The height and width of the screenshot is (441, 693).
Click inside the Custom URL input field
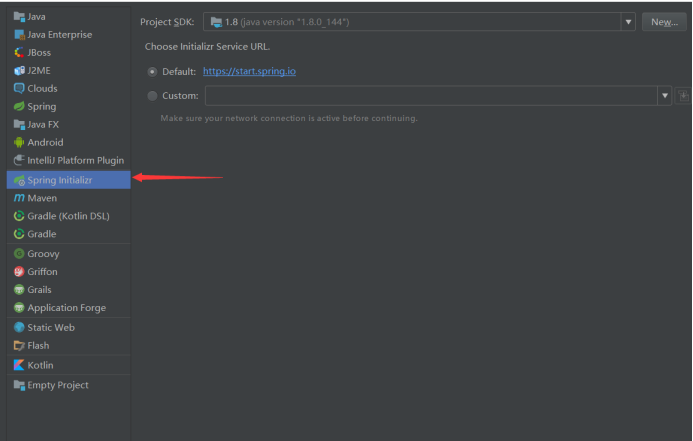tap(431, 95)
